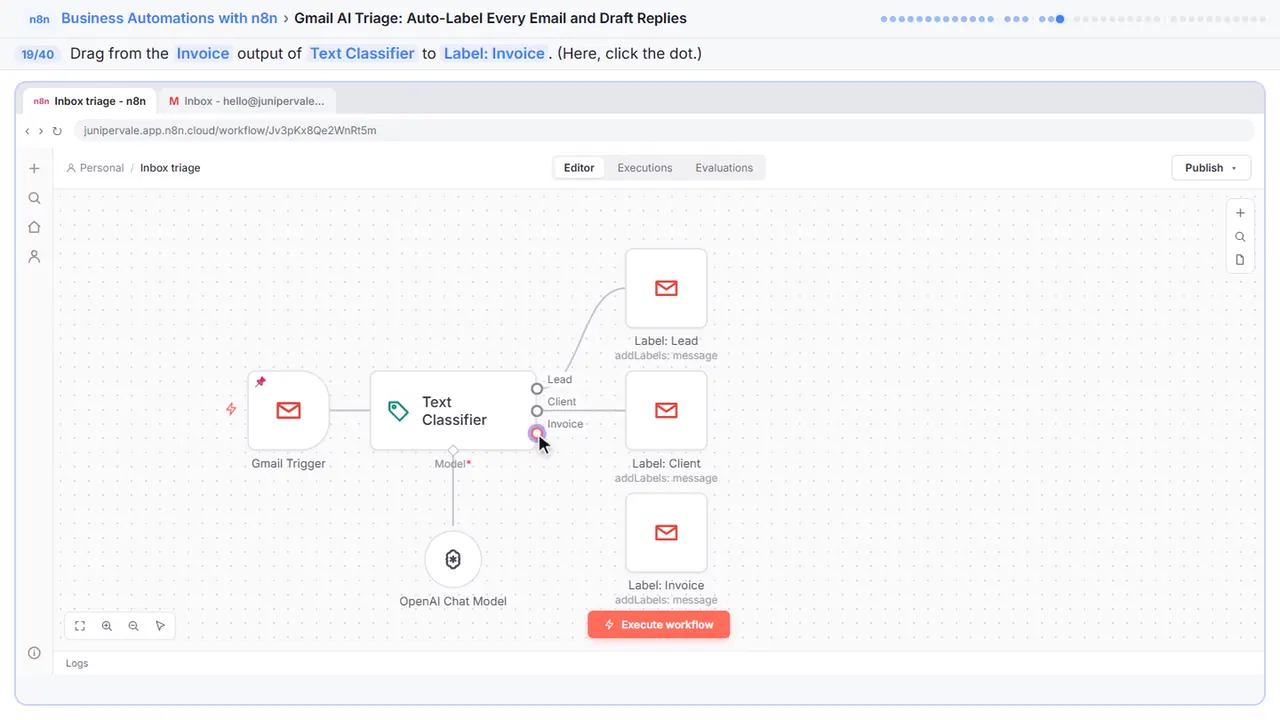This screenshot has width=1280, height=720.
Task: Select the OpenAI Chat Model node
Action: click(453, 560)
